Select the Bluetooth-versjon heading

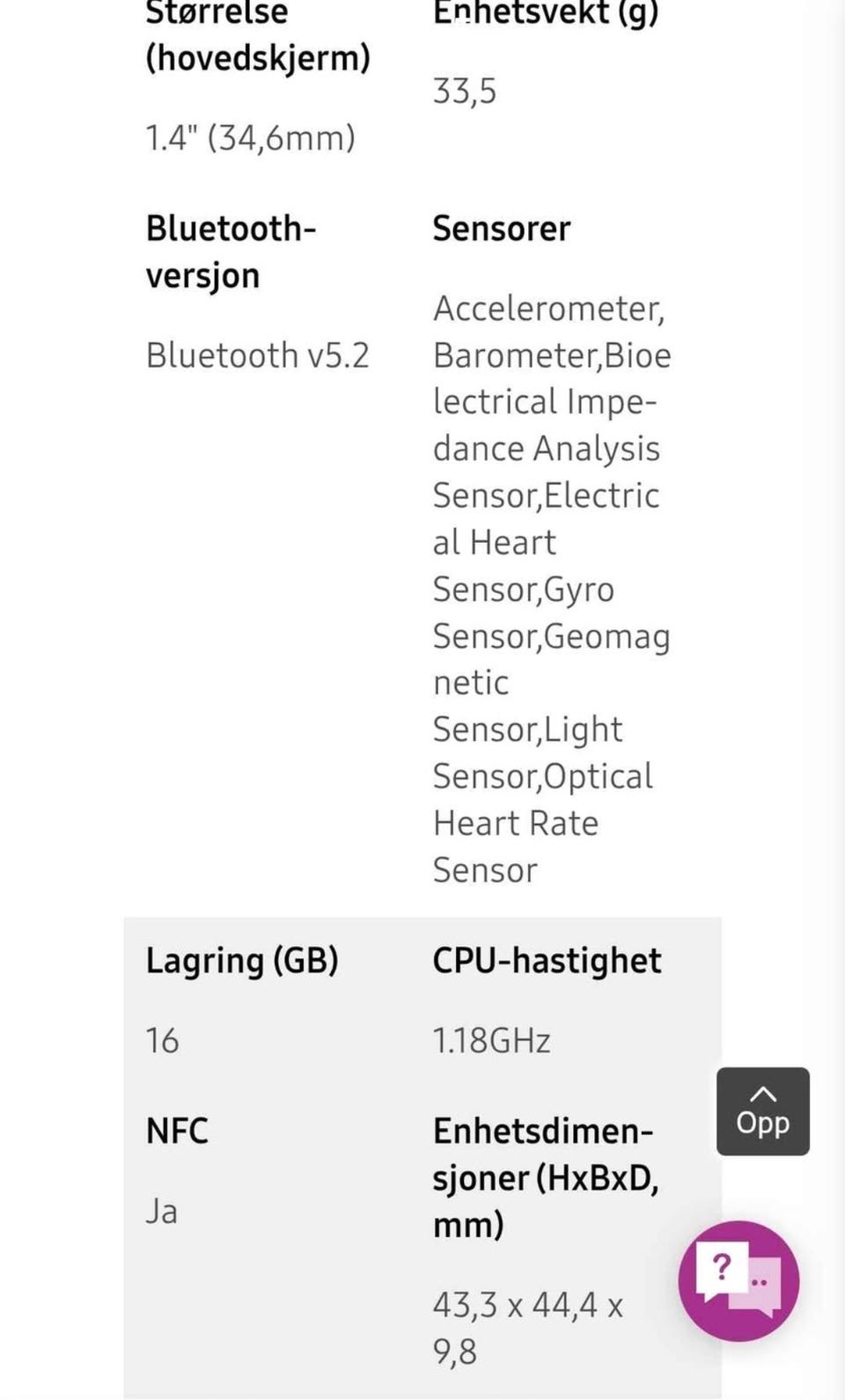click(x=231, y=252)
